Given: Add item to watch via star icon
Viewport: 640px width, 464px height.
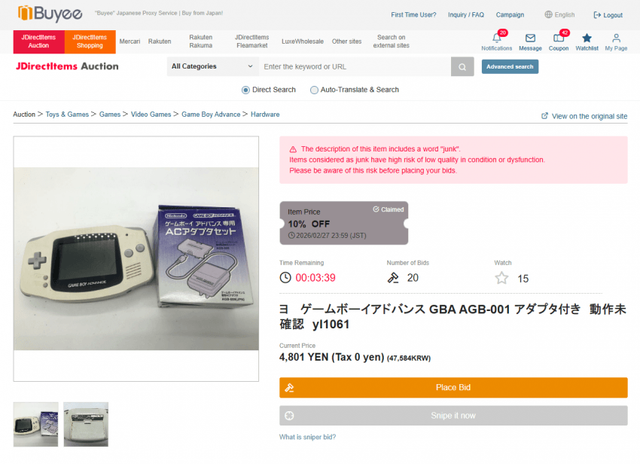Looking at the screenshot, I should (502, 278).
